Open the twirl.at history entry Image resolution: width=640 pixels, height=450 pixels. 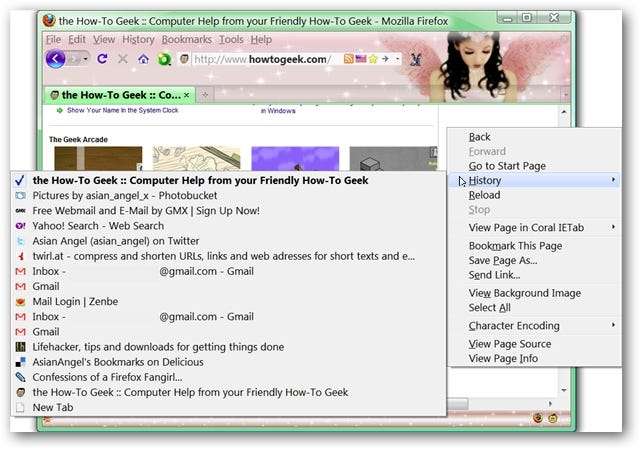coord(229,256)
